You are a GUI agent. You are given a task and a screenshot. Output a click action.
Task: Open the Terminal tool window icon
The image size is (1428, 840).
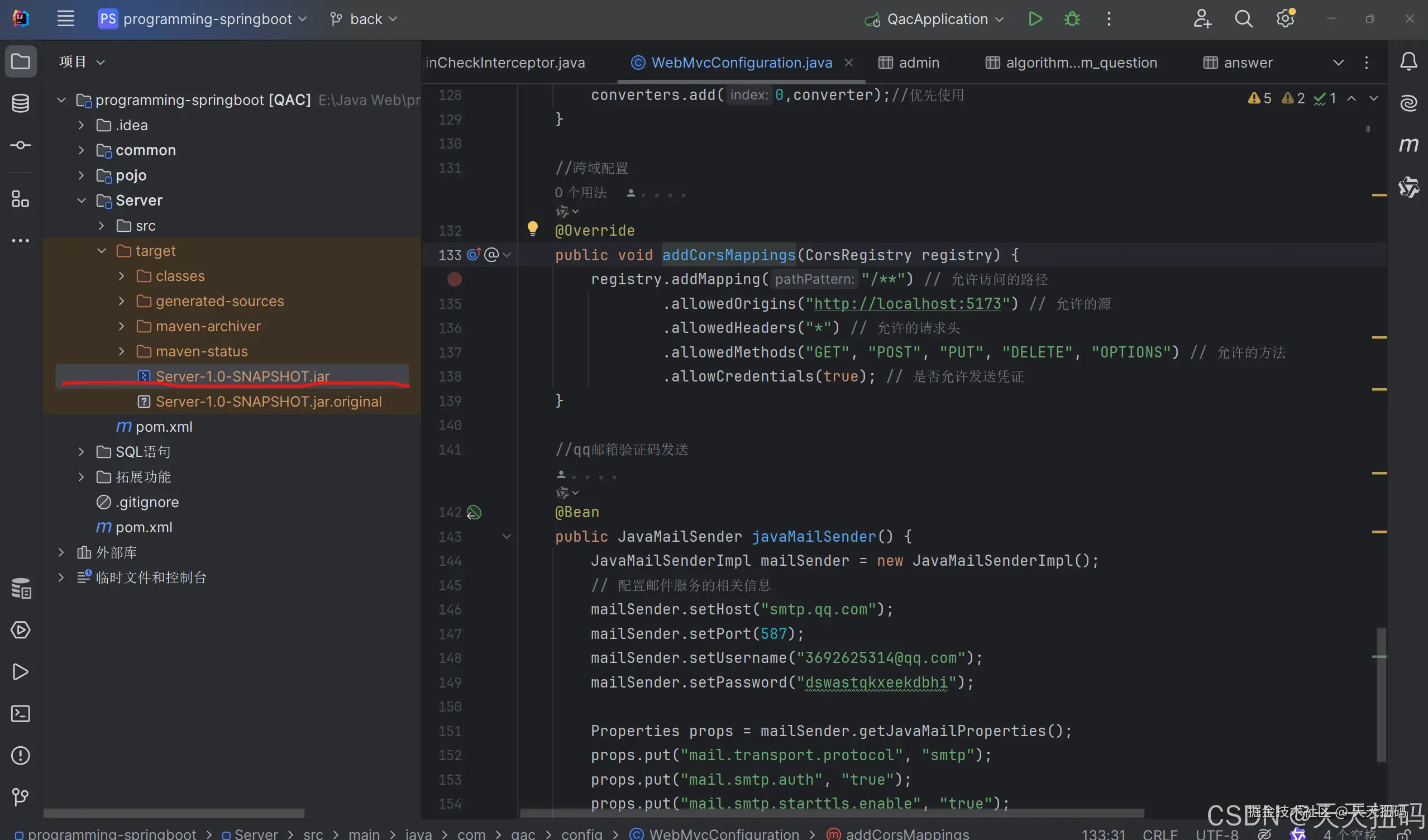[x=21, y=713]
